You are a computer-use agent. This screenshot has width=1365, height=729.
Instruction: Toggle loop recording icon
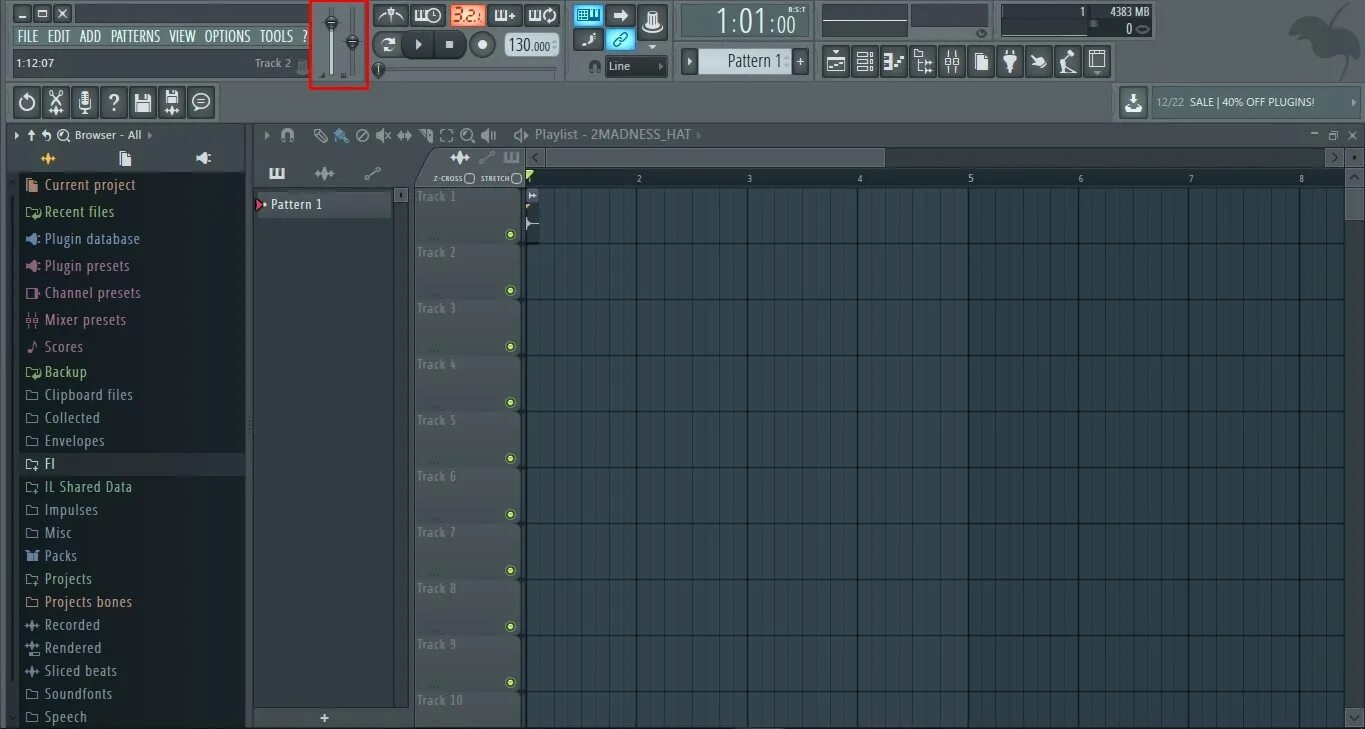click(542, 15)
